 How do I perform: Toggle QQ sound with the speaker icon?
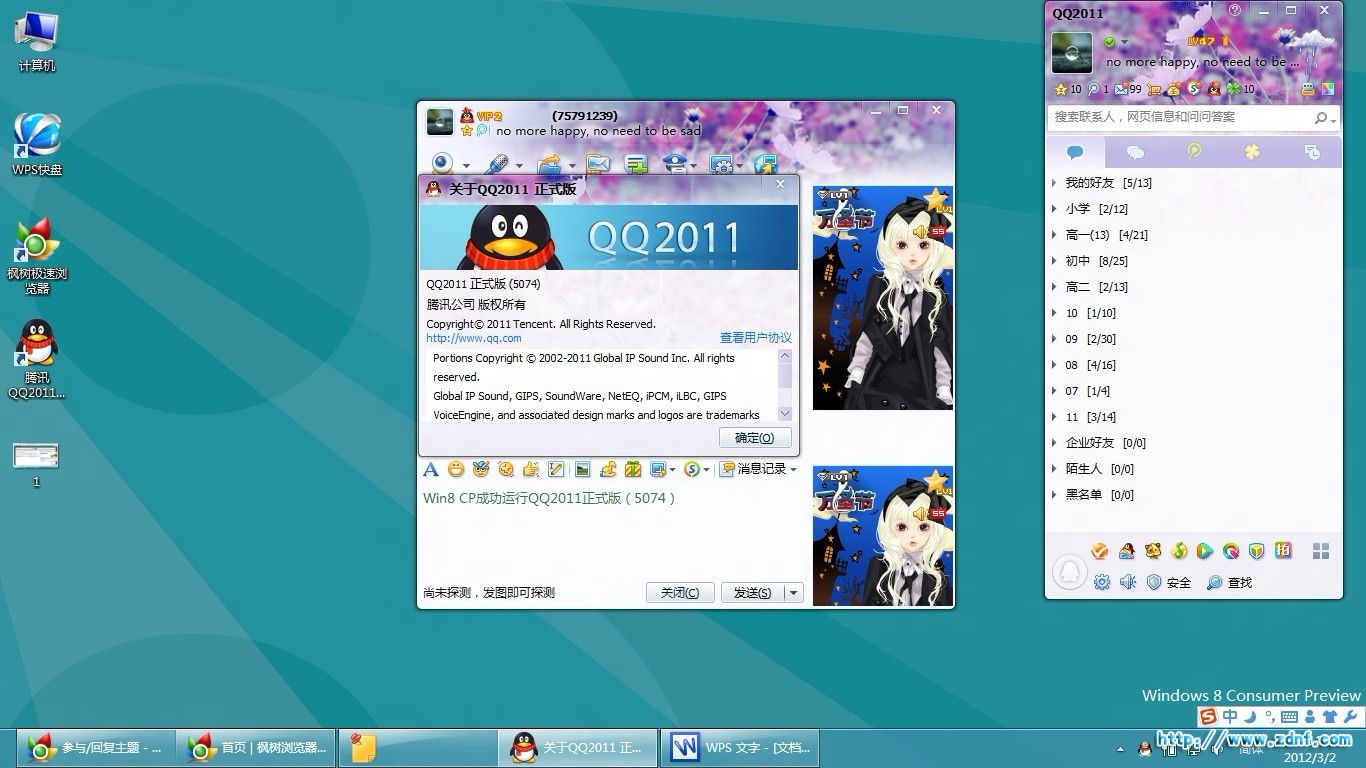pos(1128,582)
